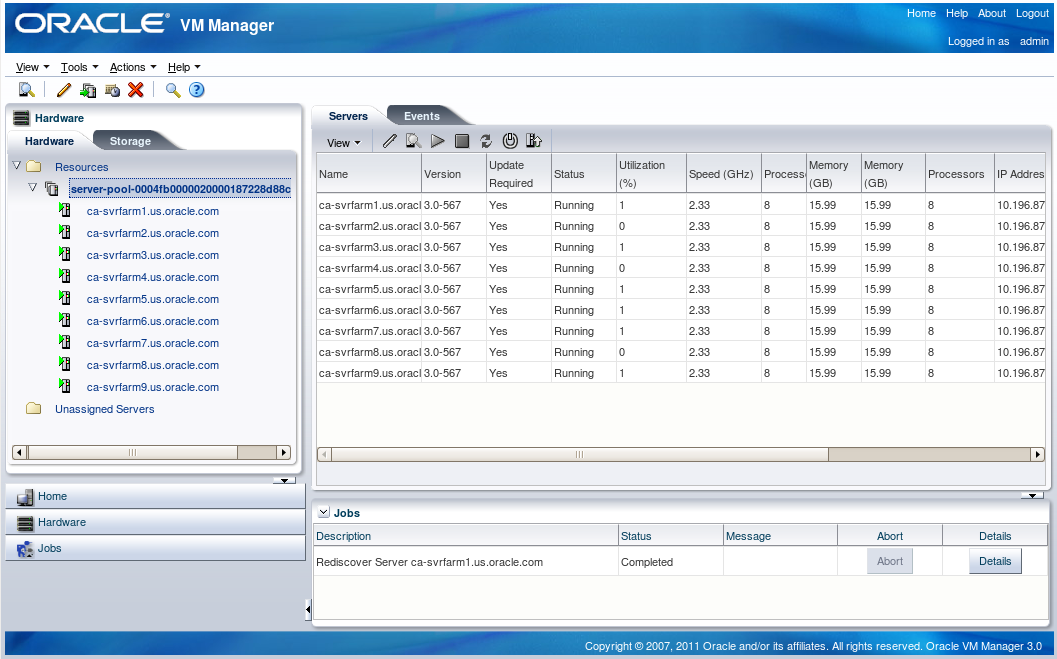Click the Update Server icon in Servers toolbar

pyautogui.click(x=534, y=141)
